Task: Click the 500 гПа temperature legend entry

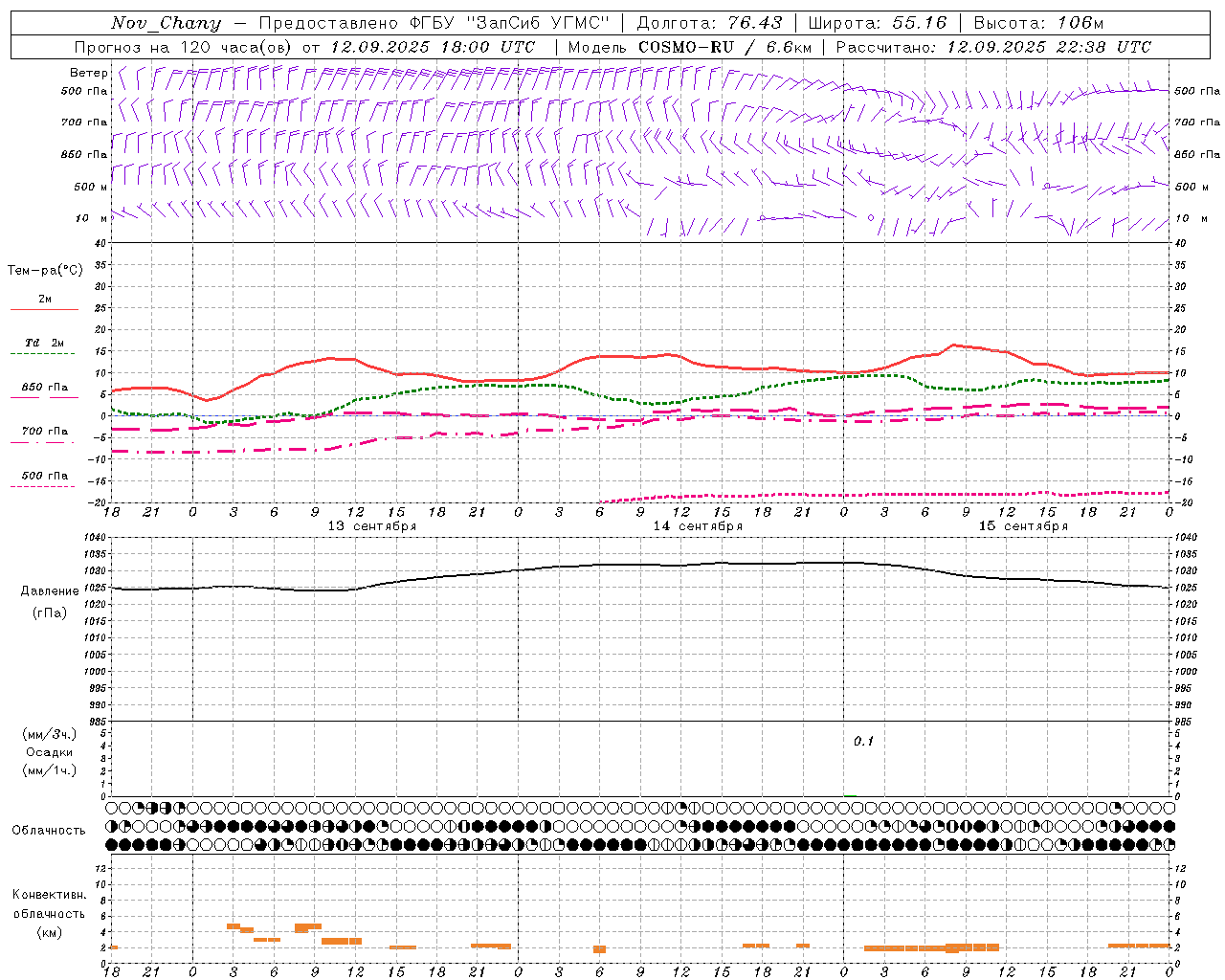Action: (44, 476)
